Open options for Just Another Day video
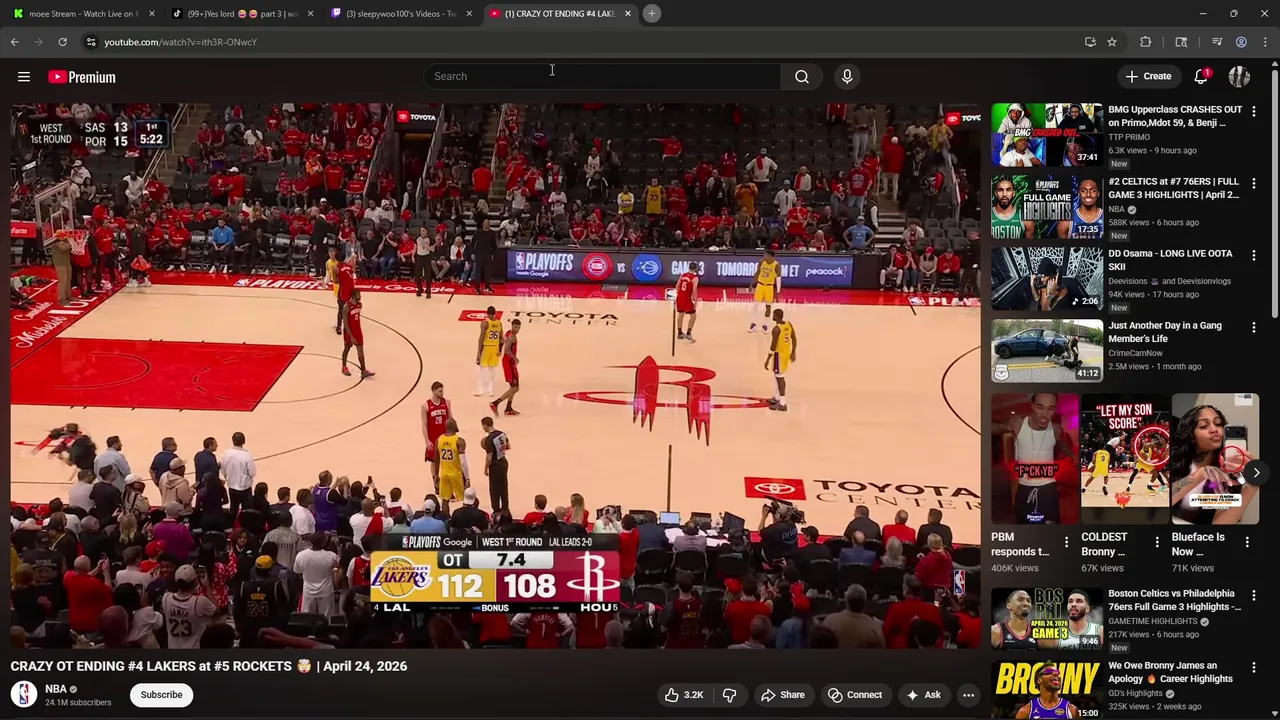Viewport: 1280px width, 720px height. click(x=1253, y=327)
